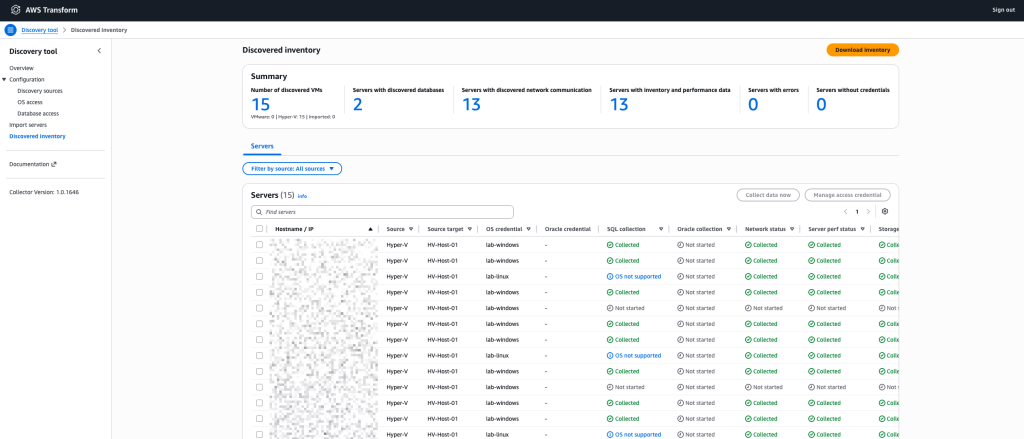Click page number 1 in pagination
This screenshot has width=1024, height=439.
coord(857,212)
